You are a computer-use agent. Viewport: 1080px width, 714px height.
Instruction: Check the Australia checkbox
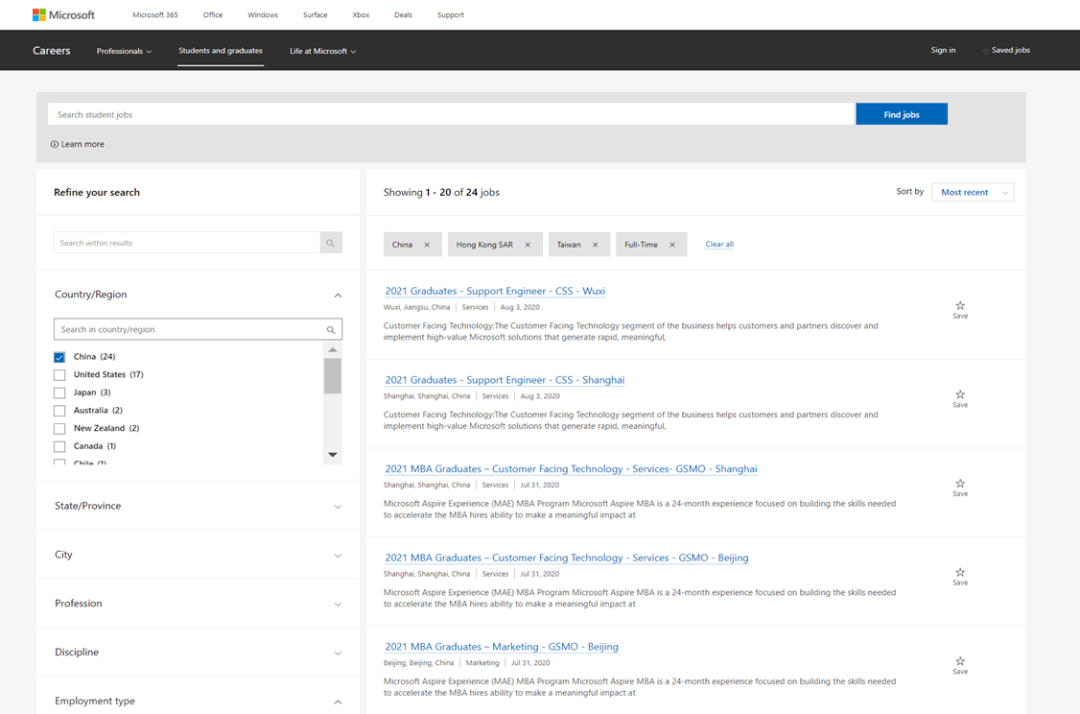click(59, 410)
